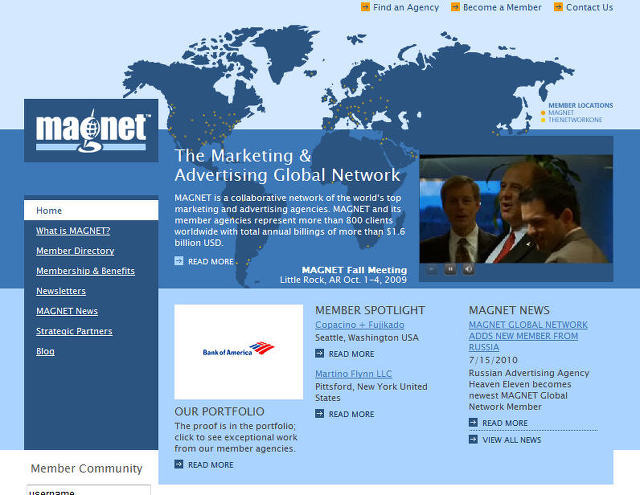Click the 7/15/2010 news date
Image resolution: width=640 pixels, height=495 pixels.
click(x=493, y=360)
